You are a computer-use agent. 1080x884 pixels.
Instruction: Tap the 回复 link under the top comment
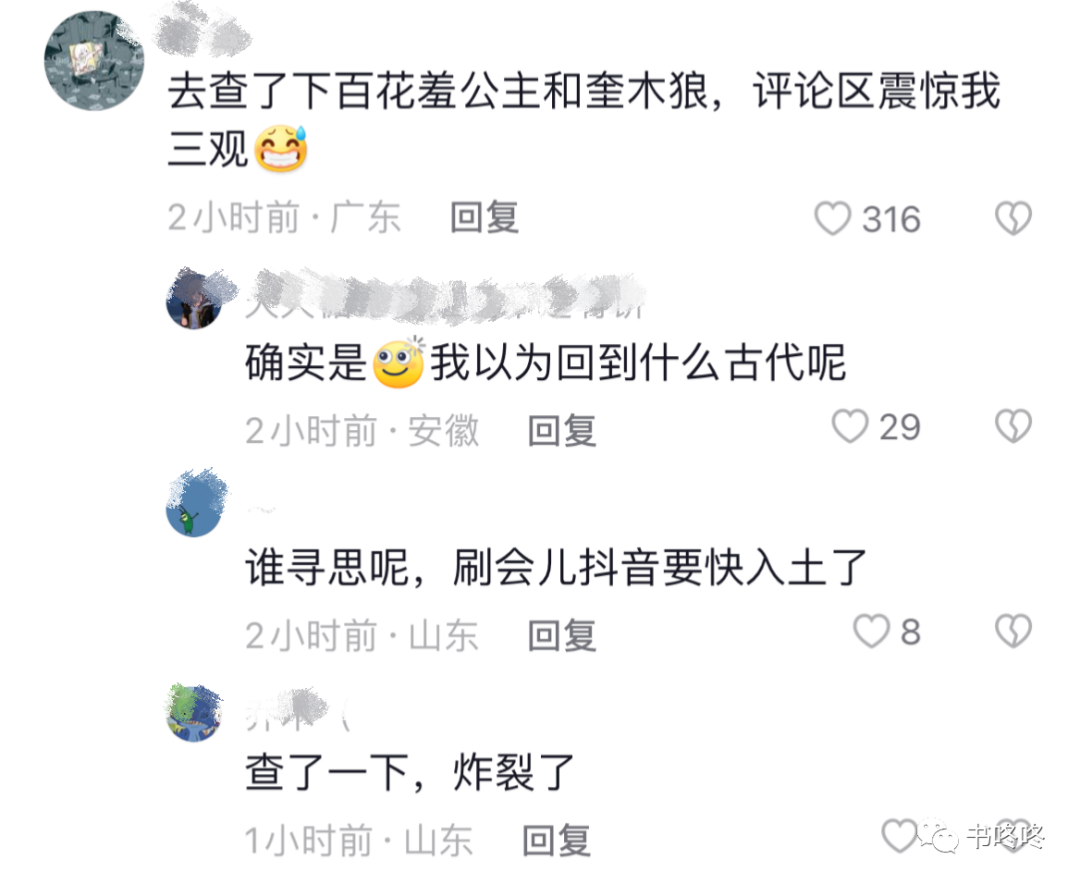pyautogui.click(x=484, y=218)
